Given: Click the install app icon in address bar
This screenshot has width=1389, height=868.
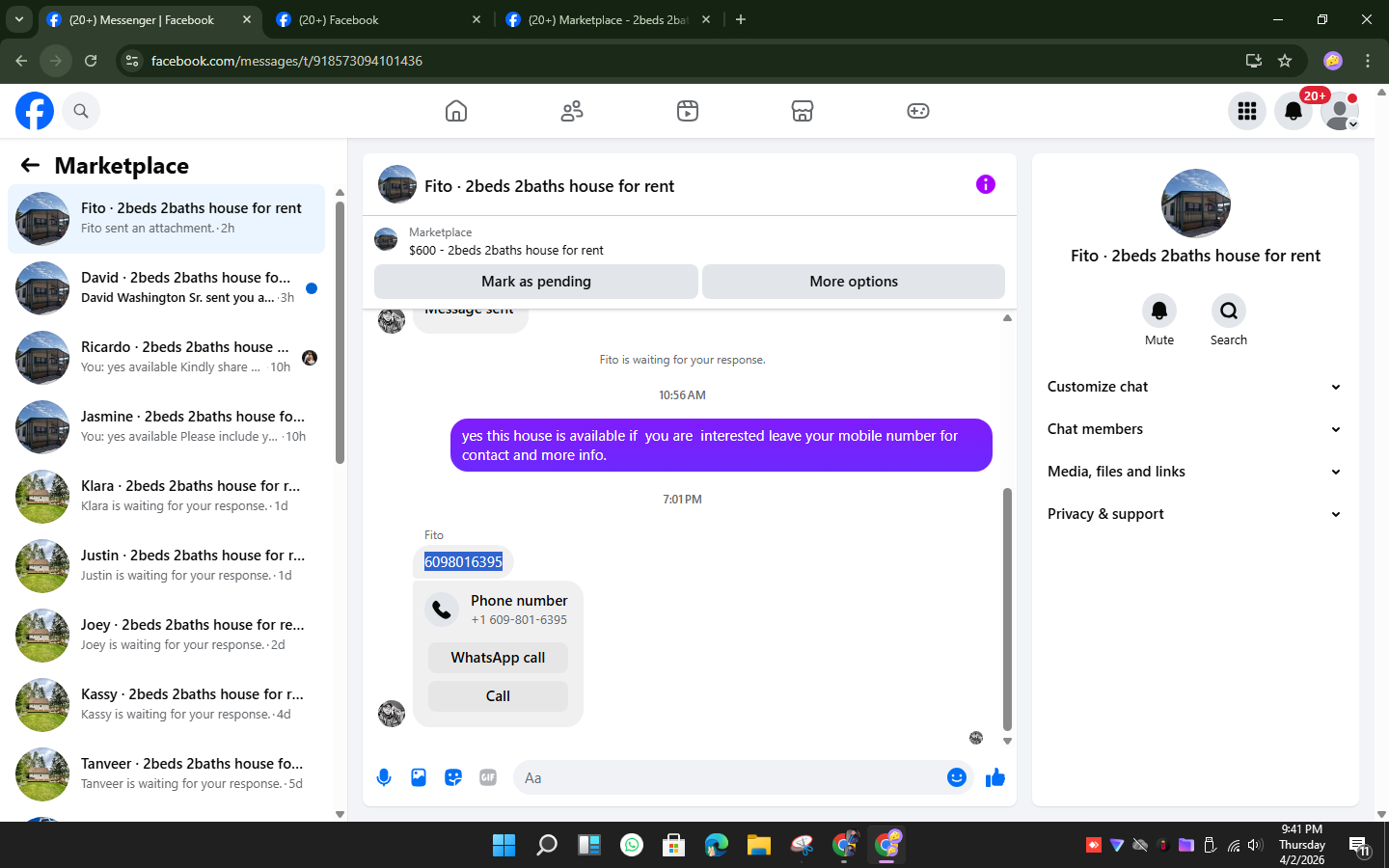Looking at the screenshot, I should tap(1254, 61).
